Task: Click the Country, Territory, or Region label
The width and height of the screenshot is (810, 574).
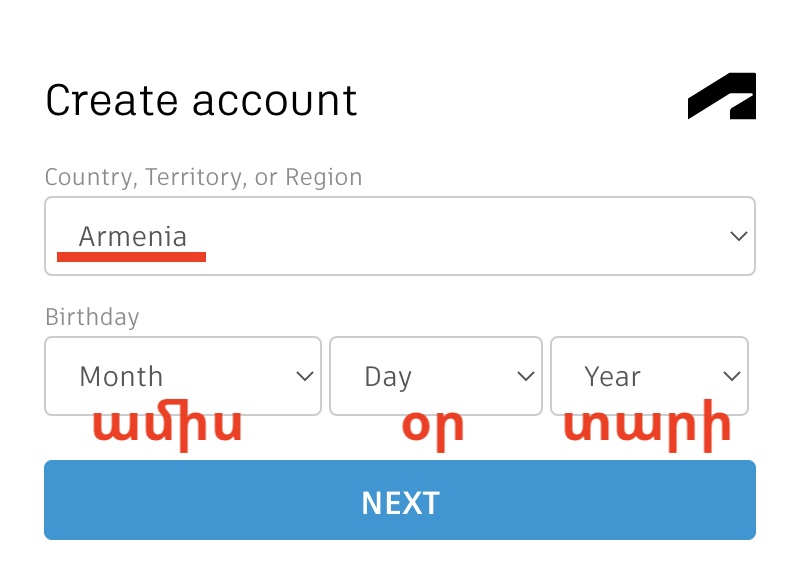Action: (x=204, y=178)
